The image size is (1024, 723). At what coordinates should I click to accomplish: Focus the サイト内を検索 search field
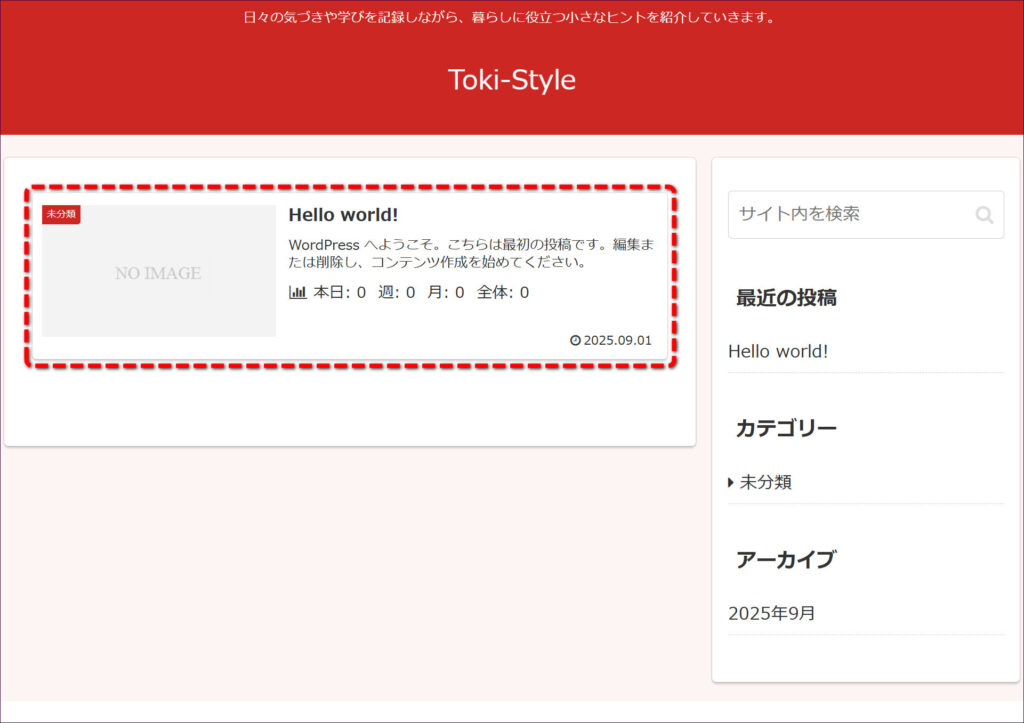point(850,214)
